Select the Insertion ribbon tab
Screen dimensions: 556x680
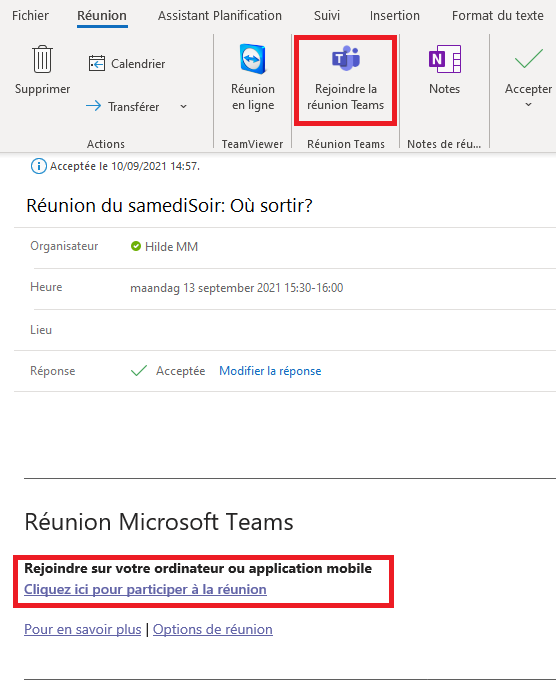(395, 16)
